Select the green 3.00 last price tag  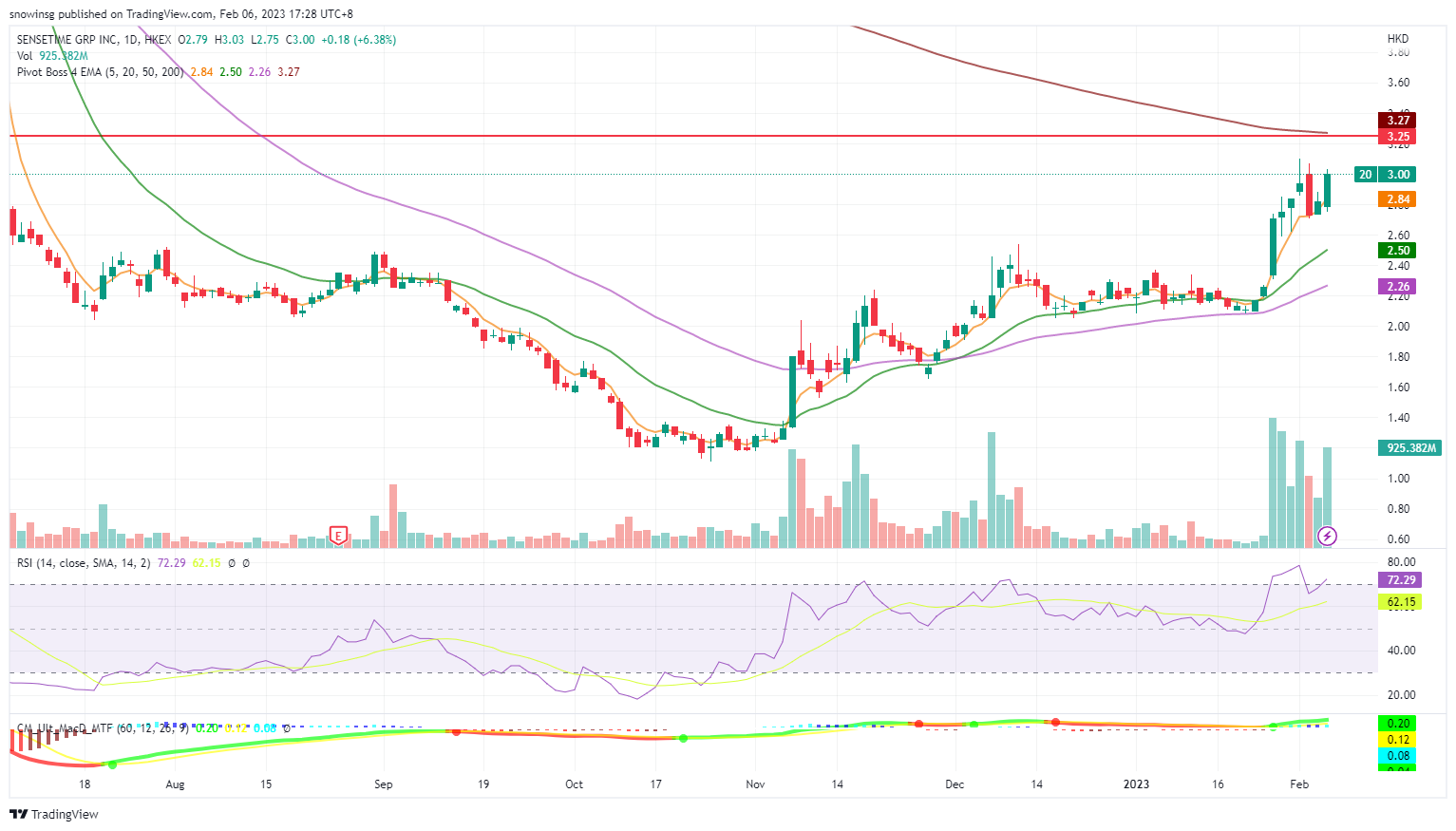[1398, 175]
